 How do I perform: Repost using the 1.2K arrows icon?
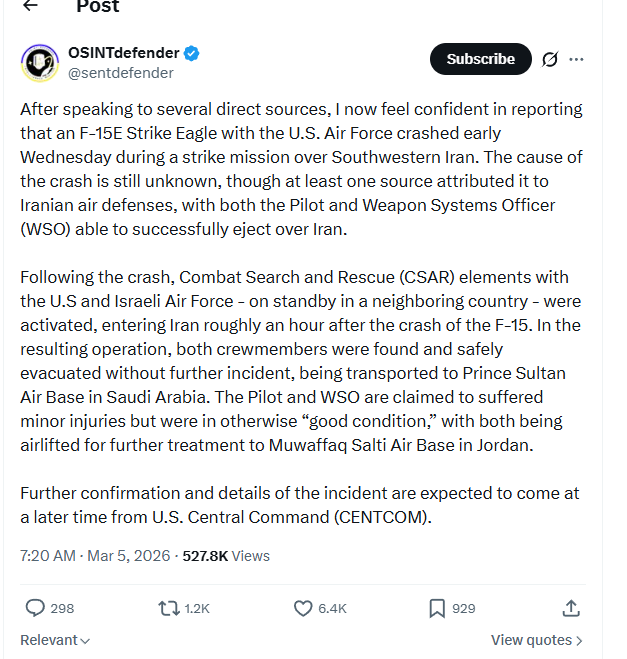(169, 608)
